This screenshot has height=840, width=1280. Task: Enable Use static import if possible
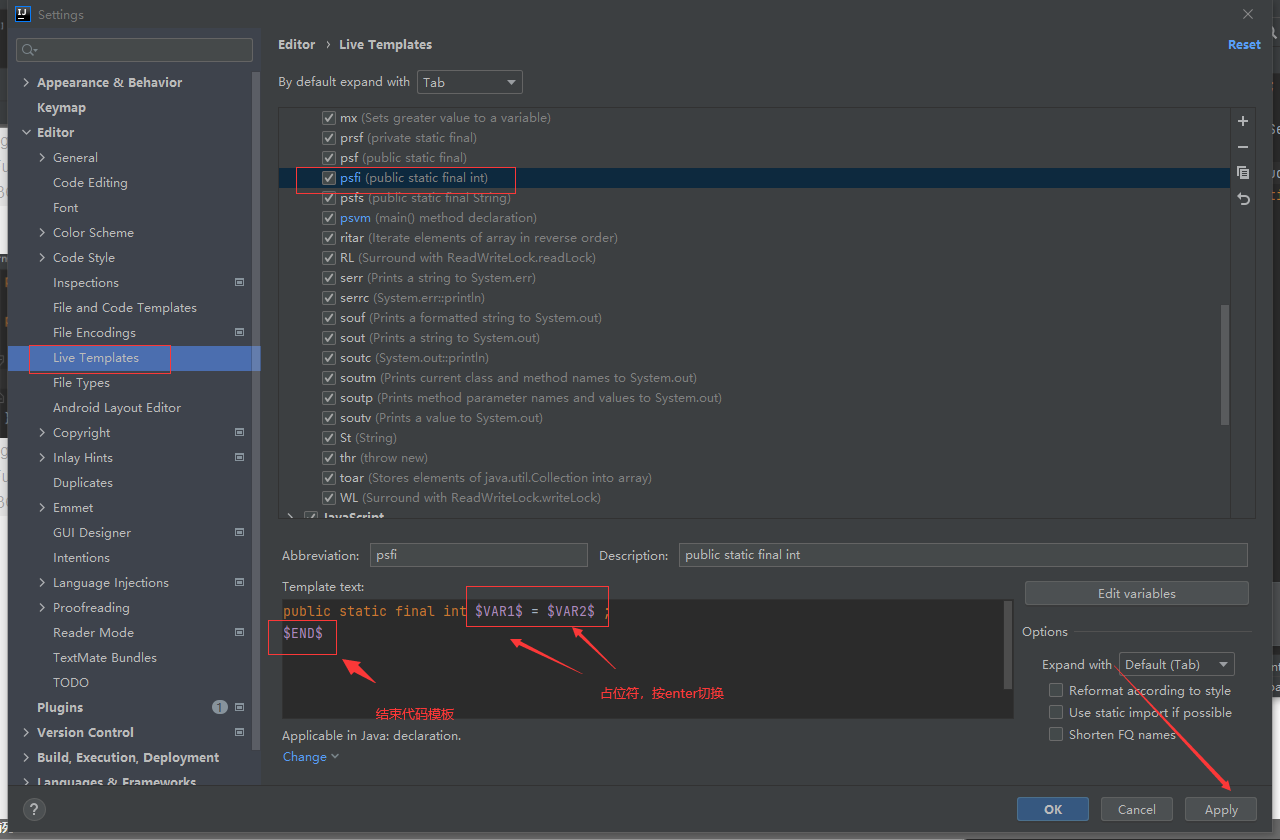pyautogui.click(x=1056, y=712)
